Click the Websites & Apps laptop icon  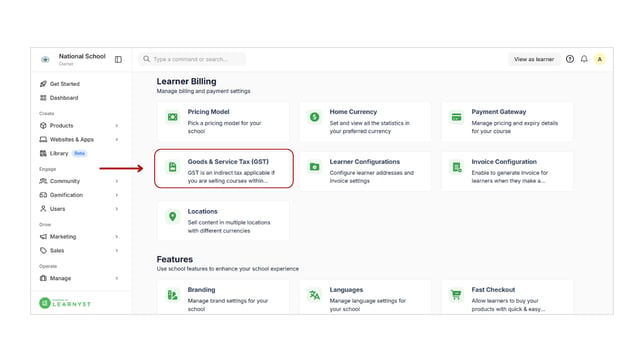pyautogui.click(x=43, y=139)
